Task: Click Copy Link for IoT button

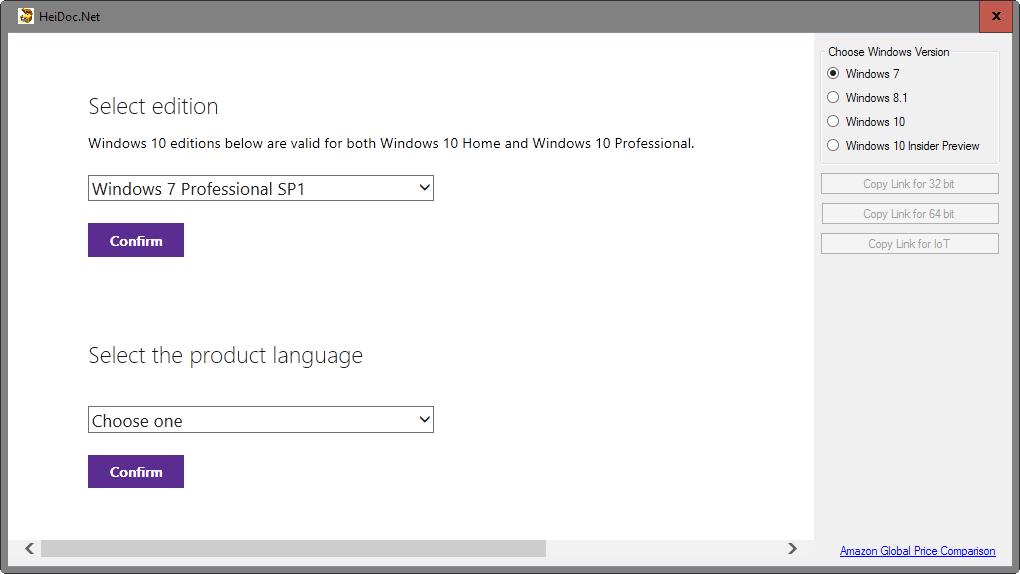Action: (909, 243)
